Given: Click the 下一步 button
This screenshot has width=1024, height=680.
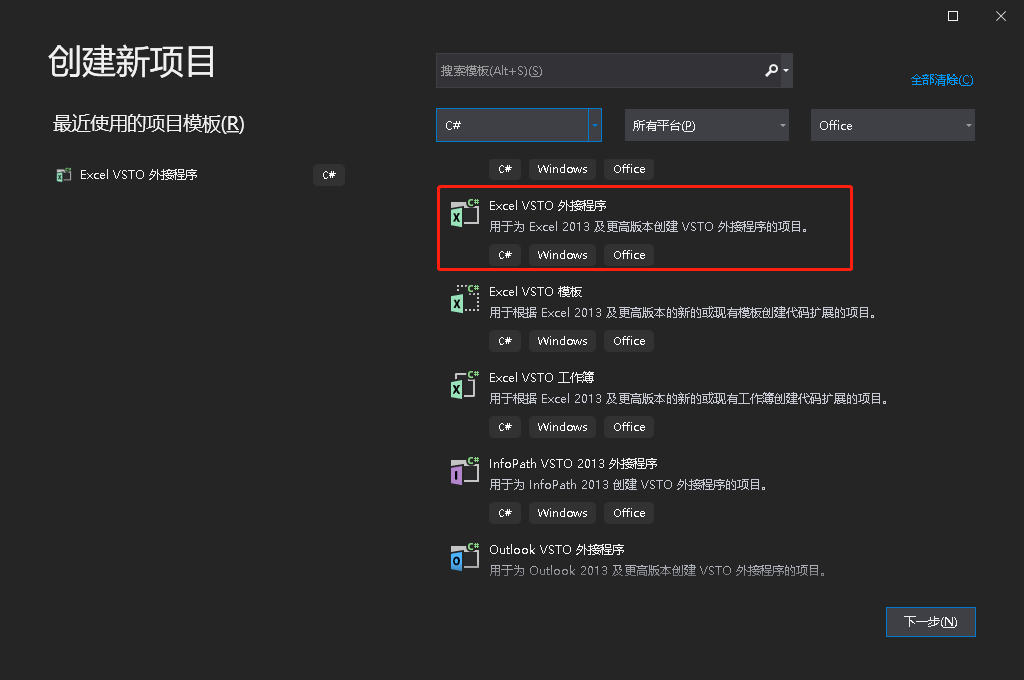Looking at the screenshot, I should (931, 622).
